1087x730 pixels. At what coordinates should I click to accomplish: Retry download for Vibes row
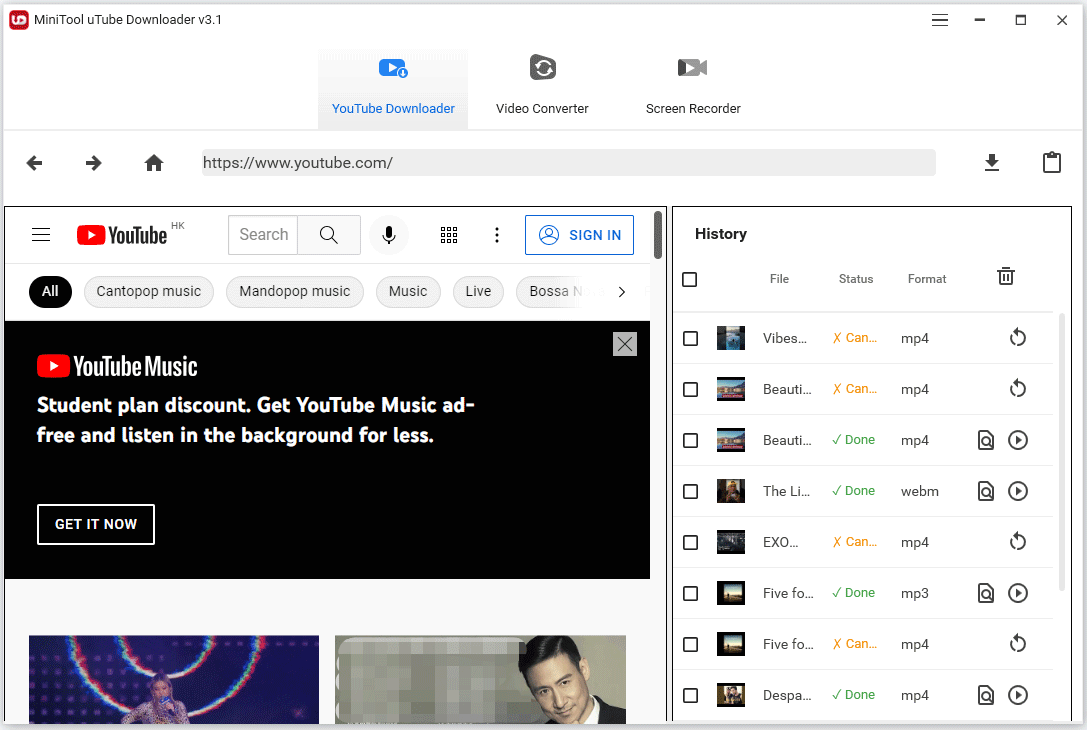coord(1017,338)
